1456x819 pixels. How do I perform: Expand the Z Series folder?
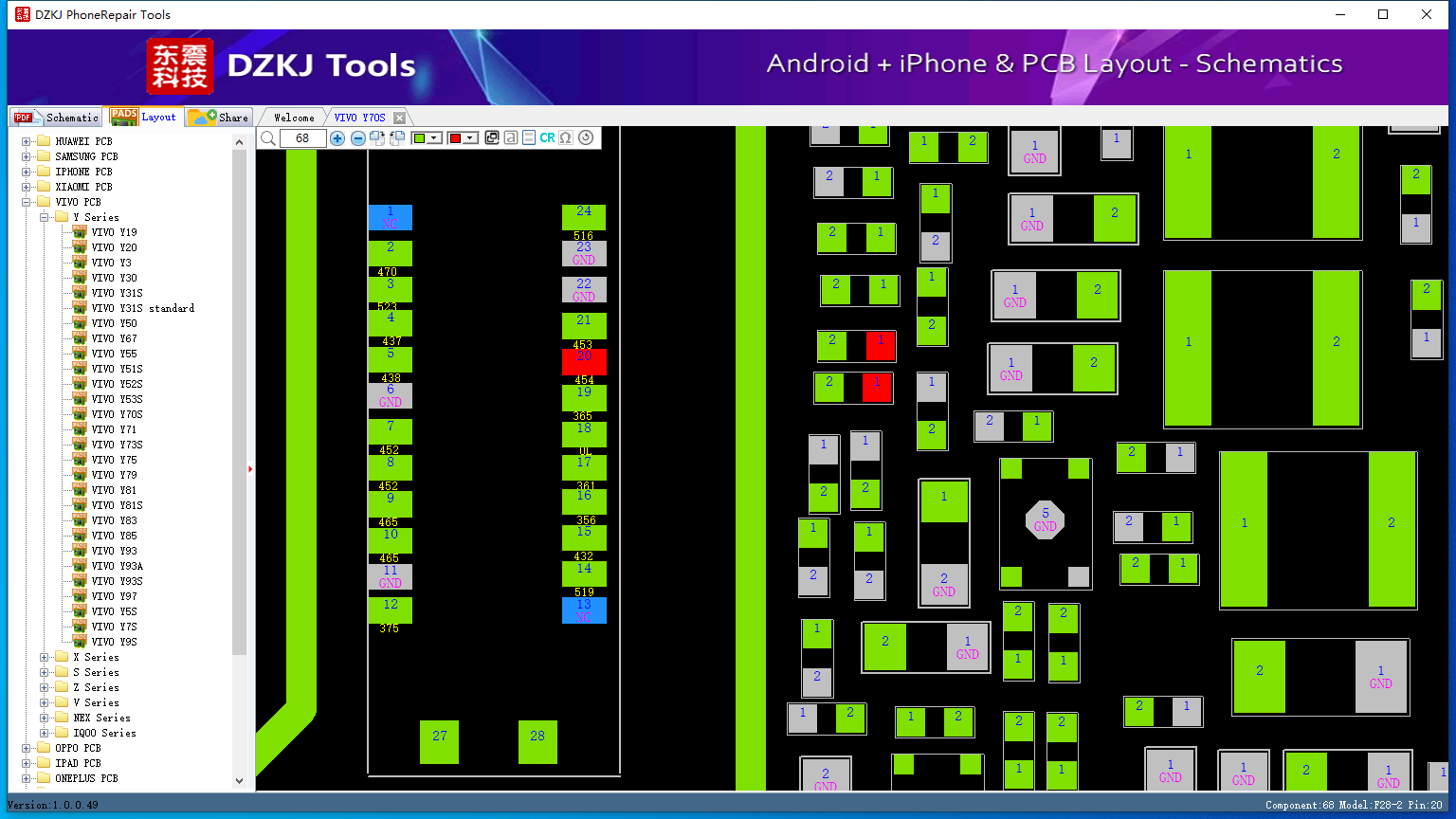(45, 687)
